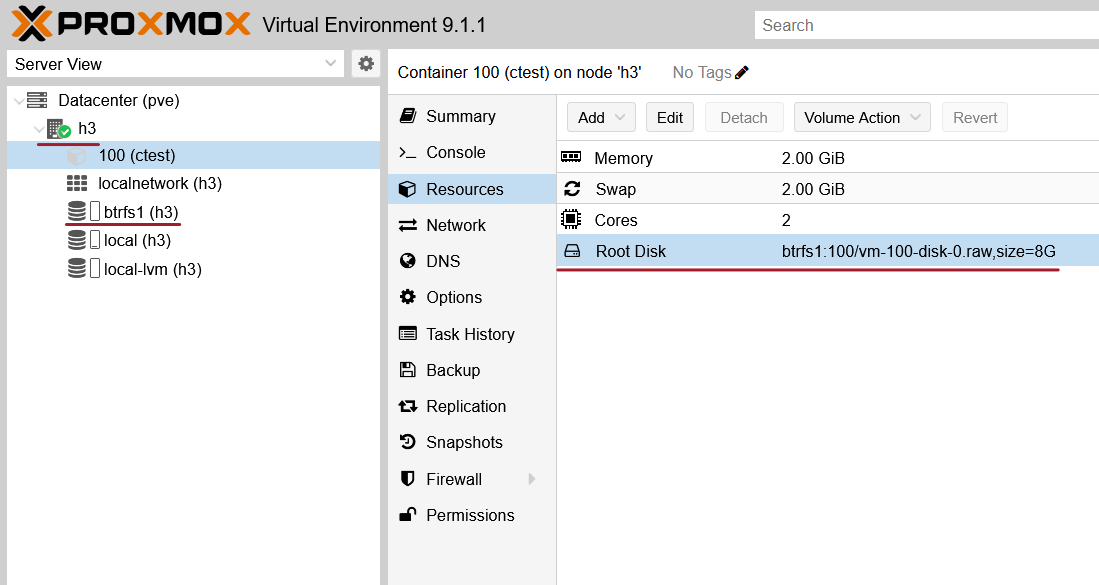Open the Summary tab
The width and height of the screenshot is (1099, 585).
(472, 116)
